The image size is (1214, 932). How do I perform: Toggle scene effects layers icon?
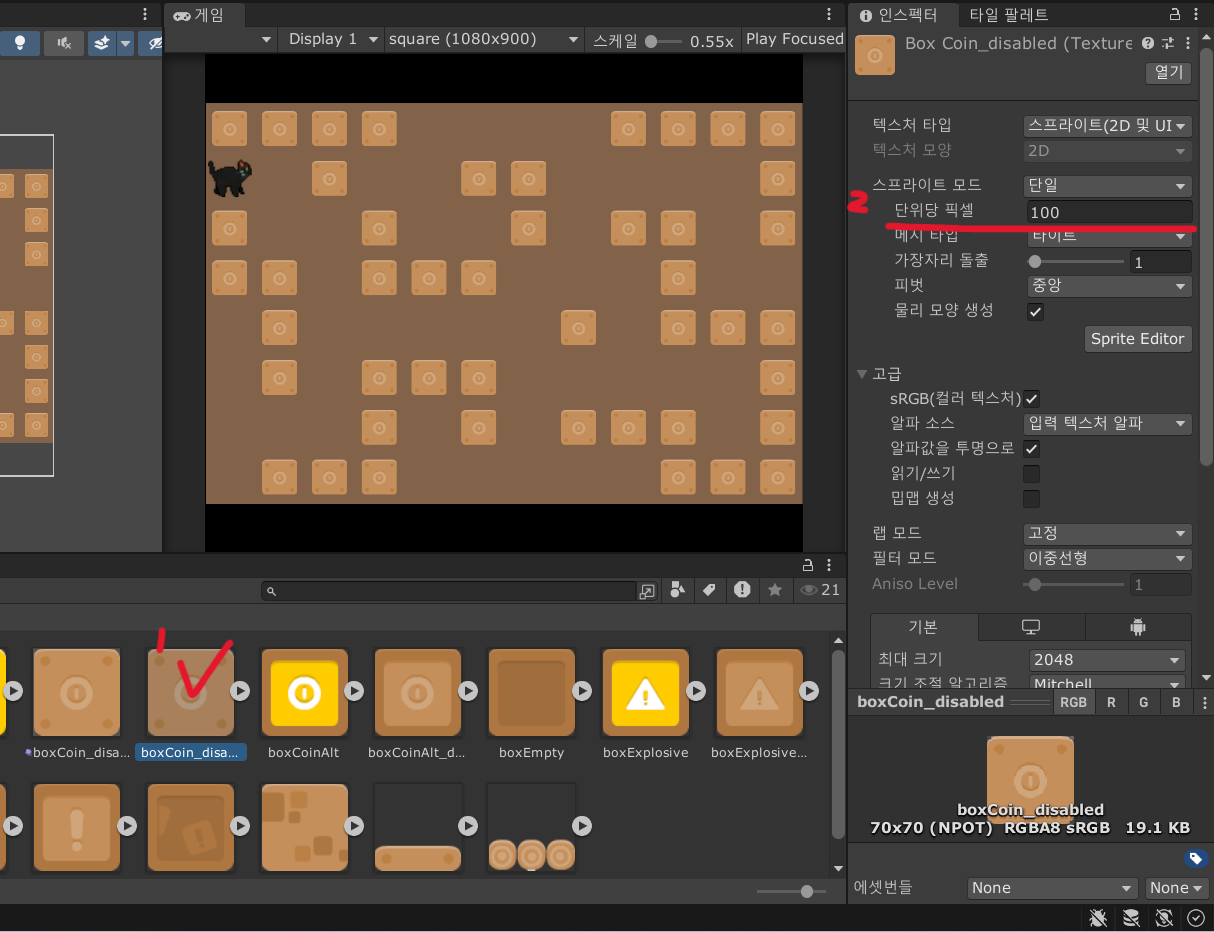point(101,42)
